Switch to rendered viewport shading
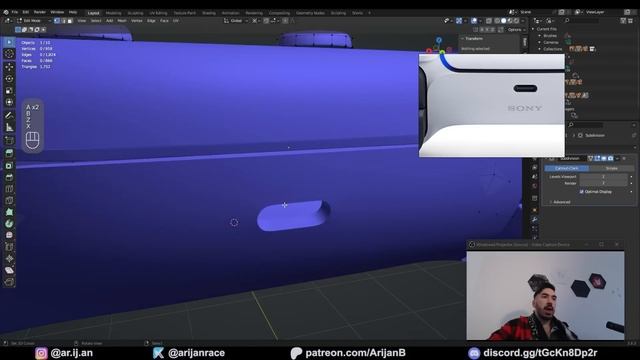Screen dimensions: 640x360 click(x=517, y=20)
